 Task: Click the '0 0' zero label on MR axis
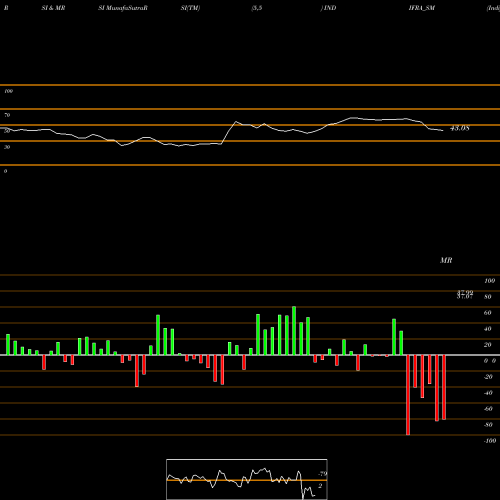click(490, 361)
